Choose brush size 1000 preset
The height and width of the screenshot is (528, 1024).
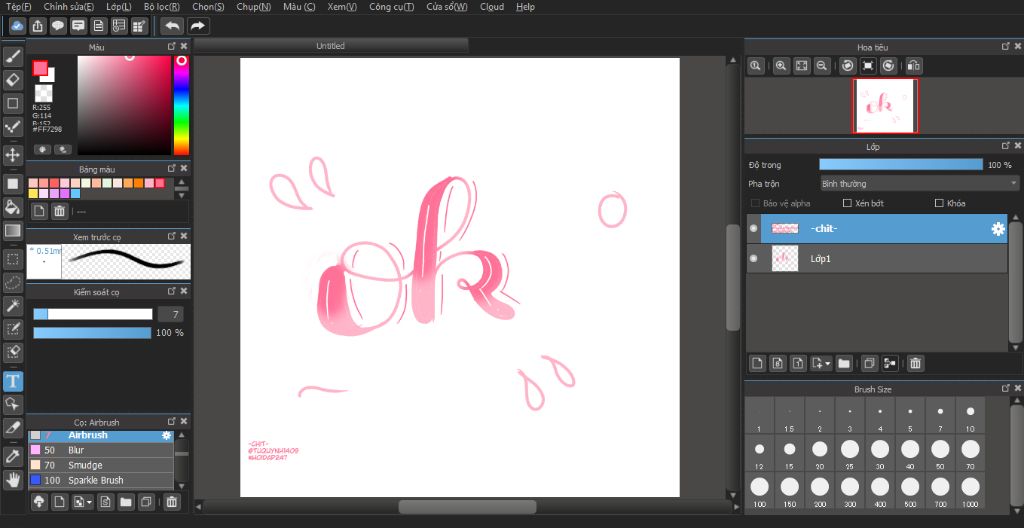click(970, 491)
